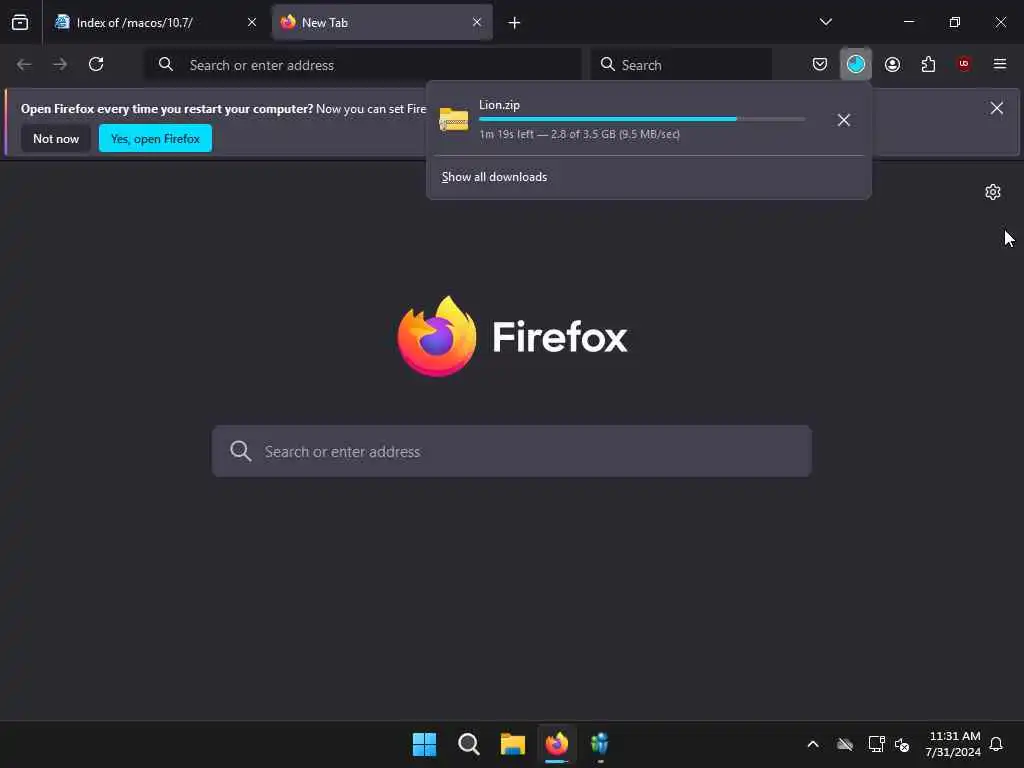Click Show all downloads
This screenshot has height=768, width=1024.
tap(494, 177)
